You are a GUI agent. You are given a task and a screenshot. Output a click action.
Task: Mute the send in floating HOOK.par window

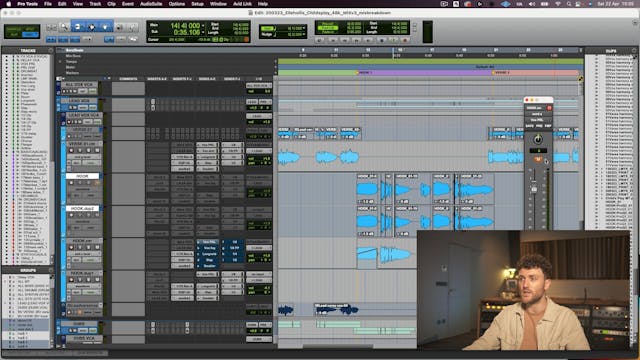538,160
